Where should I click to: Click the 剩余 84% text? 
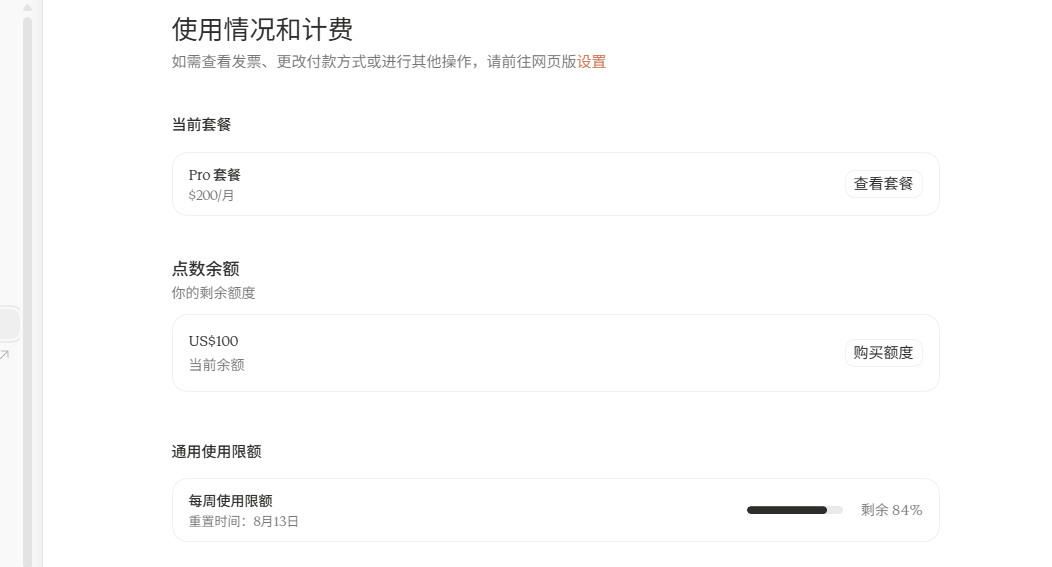pos(892,510)
